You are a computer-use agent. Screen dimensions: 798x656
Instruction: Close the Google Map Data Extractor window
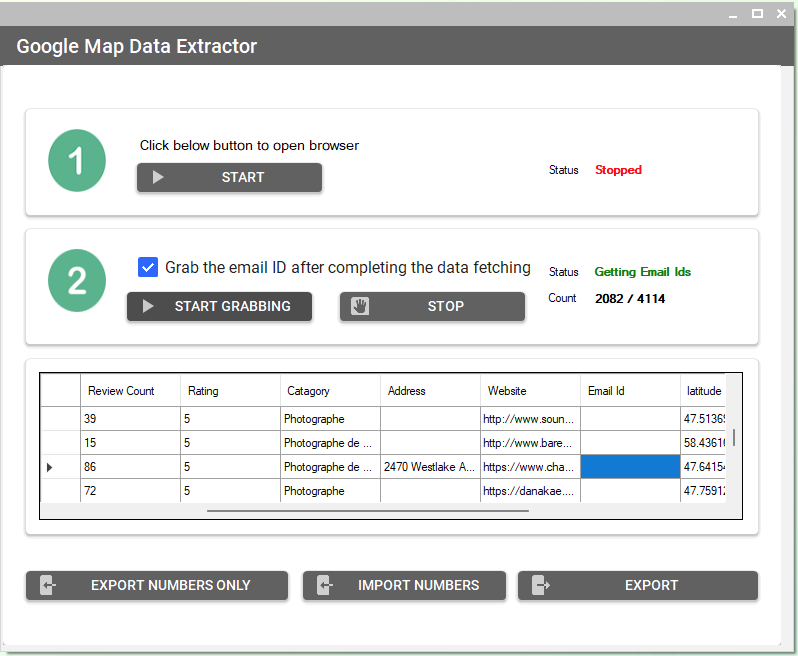point(782,14)
